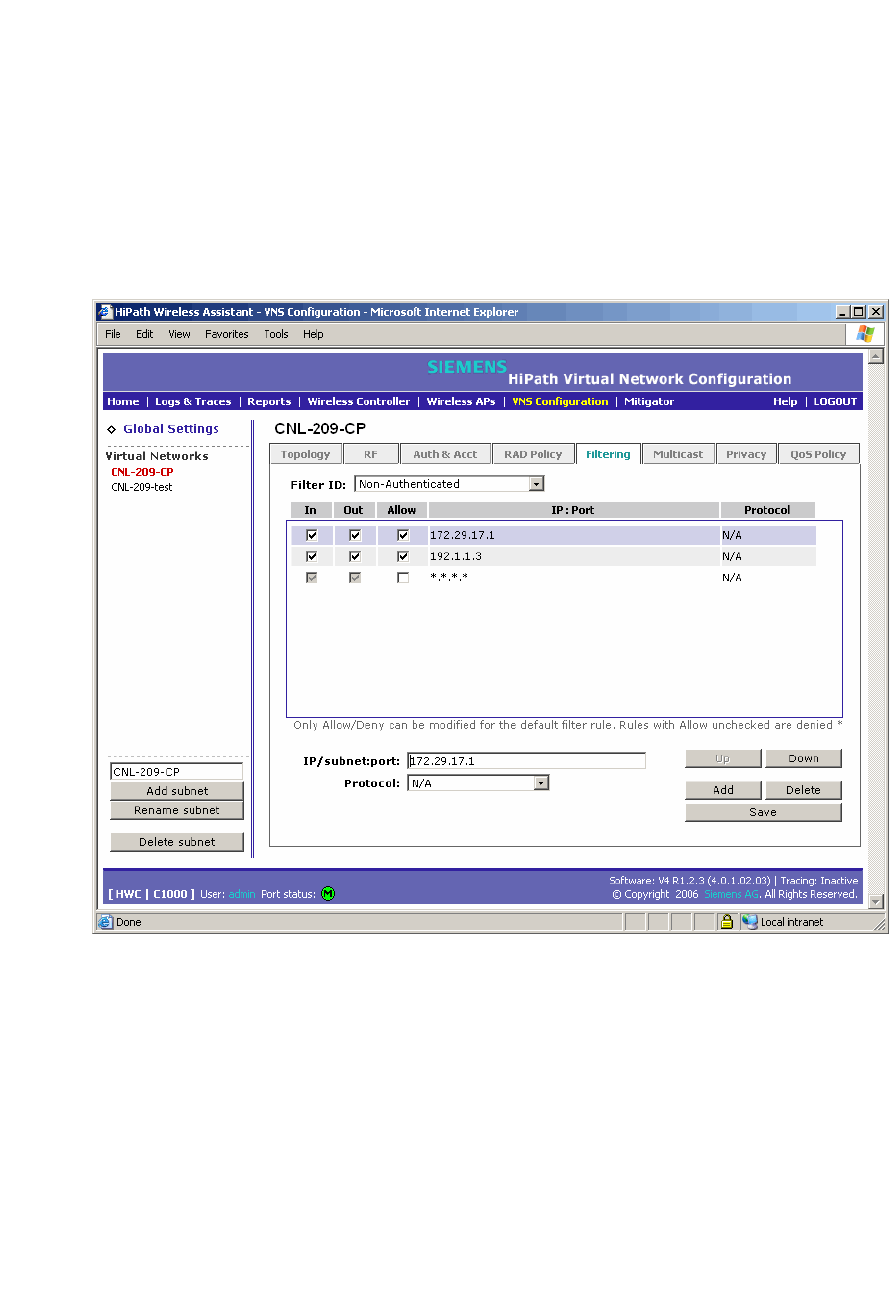Screen dimensions: 889x1314
Task: Select CNL-209-CP virtual network
Action: 142,472
